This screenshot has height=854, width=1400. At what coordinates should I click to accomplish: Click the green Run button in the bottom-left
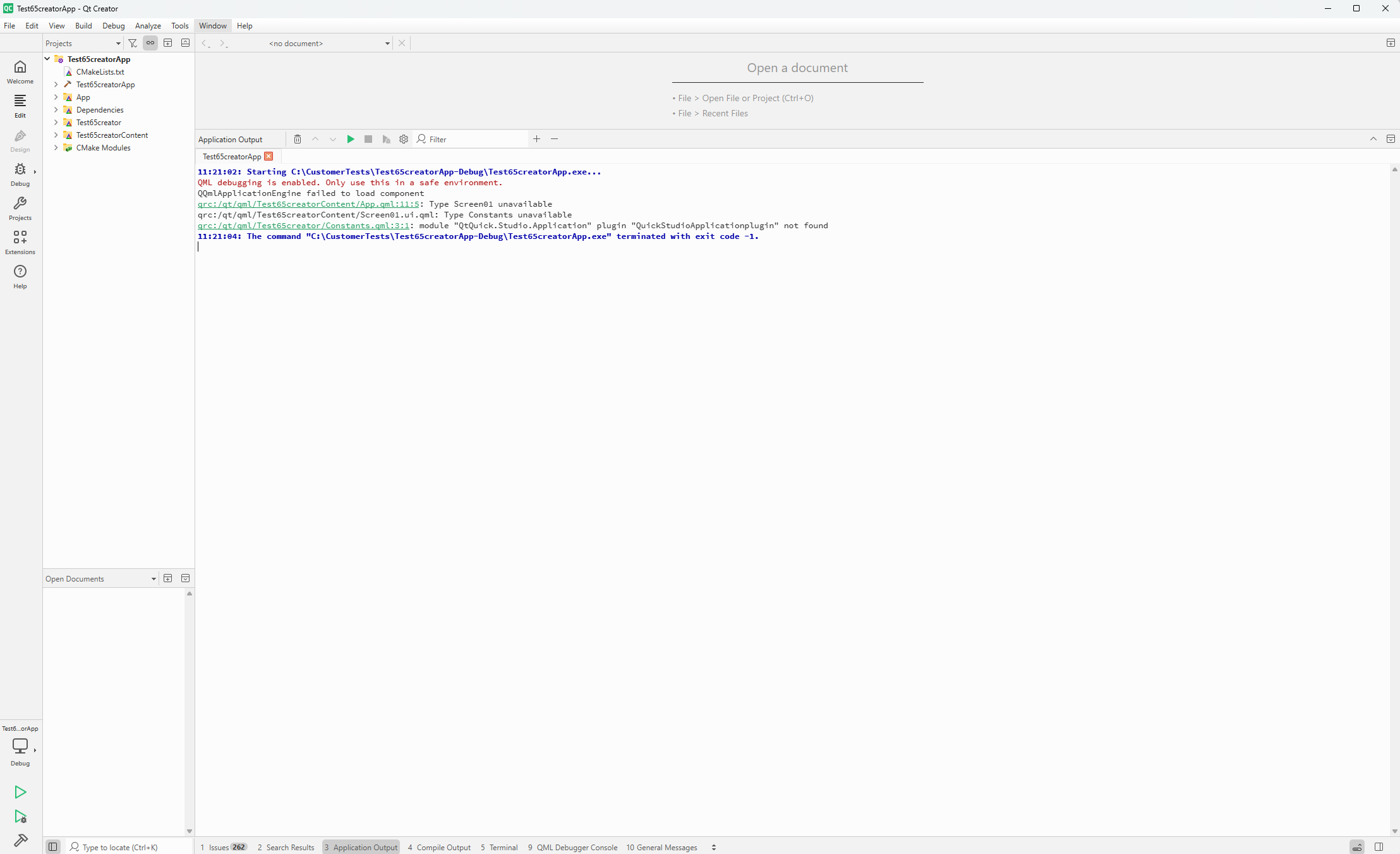point(20,792)
